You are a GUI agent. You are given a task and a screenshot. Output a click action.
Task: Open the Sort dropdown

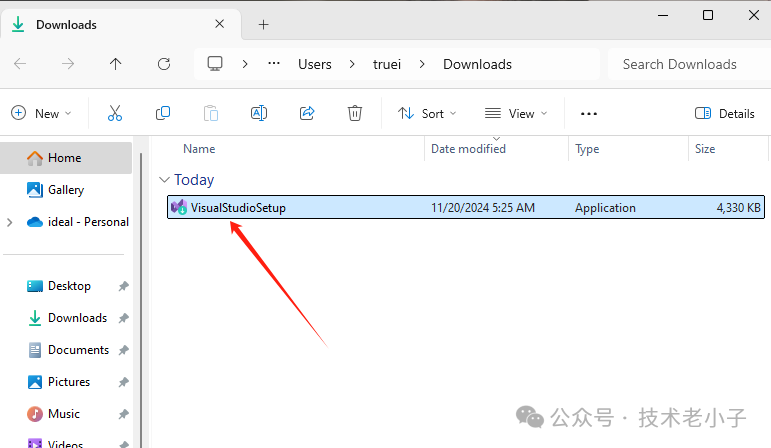coord(427,114)
